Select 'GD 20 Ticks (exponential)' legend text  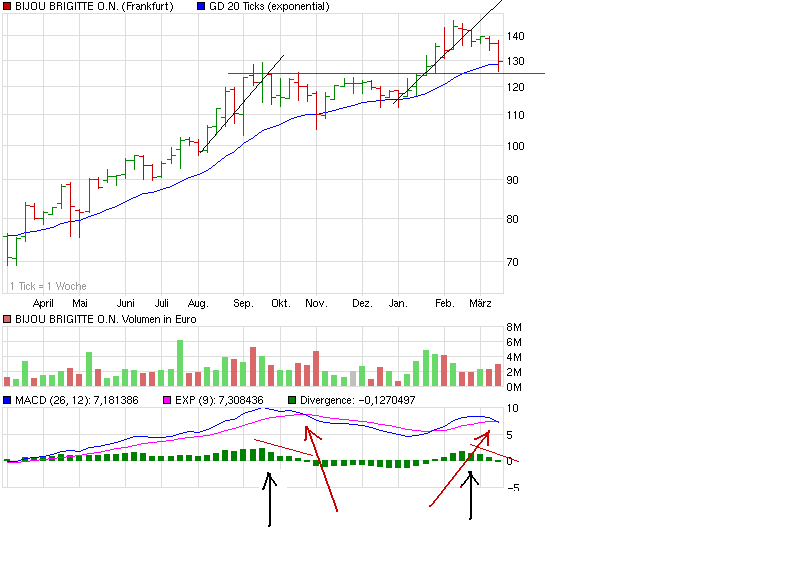coord(269,6)
